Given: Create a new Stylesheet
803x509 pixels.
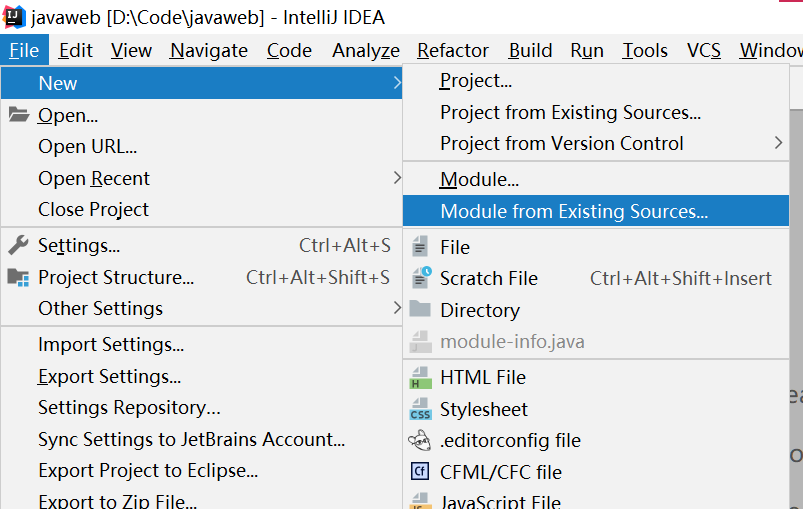Looking at the screenshot, I should (x=596, y=409).
